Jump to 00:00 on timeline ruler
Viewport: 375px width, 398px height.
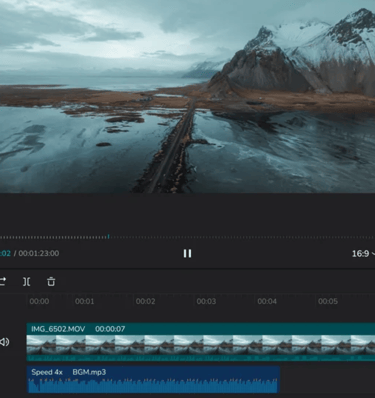39,301
